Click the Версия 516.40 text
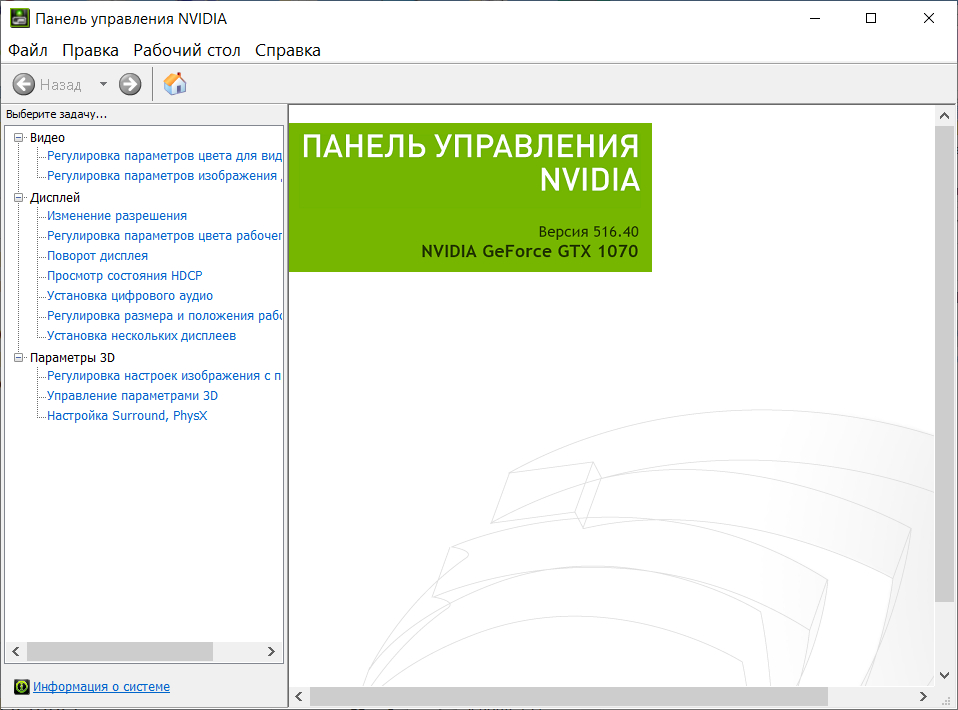 click(588, 232)
